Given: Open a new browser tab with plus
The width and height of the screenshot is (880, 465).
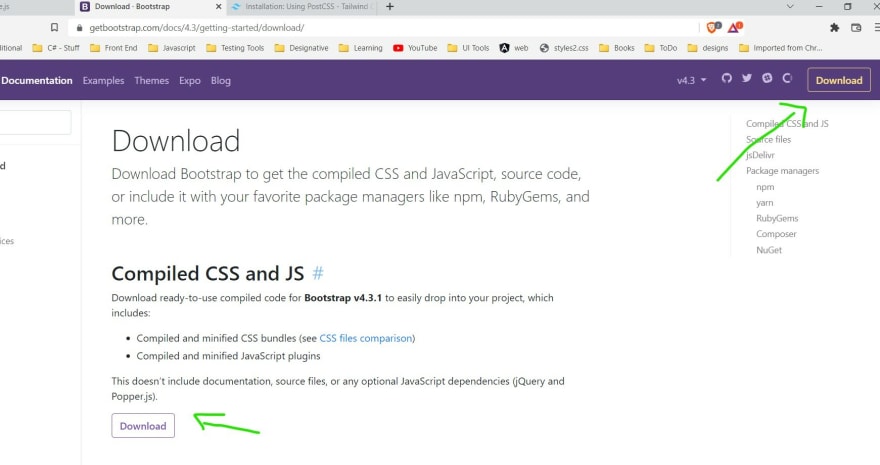Looking at the screenshot, I should 390,7.
